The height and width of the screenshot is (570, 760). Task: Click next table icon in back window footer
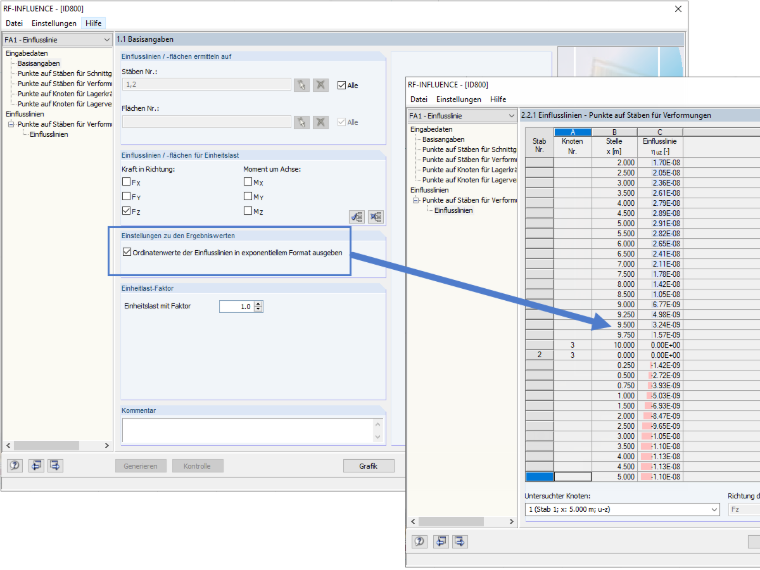pos(55,466)
